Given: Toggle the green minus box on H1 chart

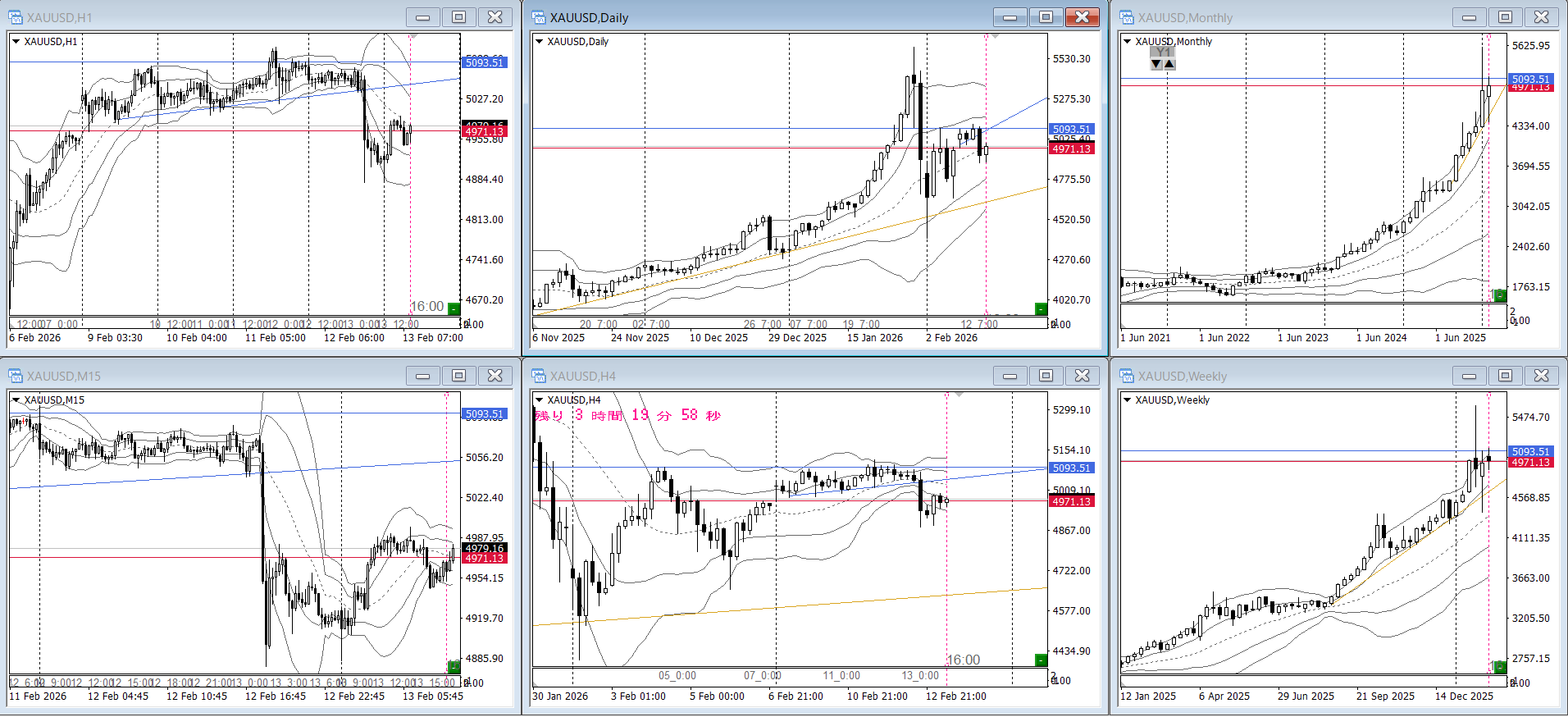Looking at the screenshot, I should pos(454,308).
